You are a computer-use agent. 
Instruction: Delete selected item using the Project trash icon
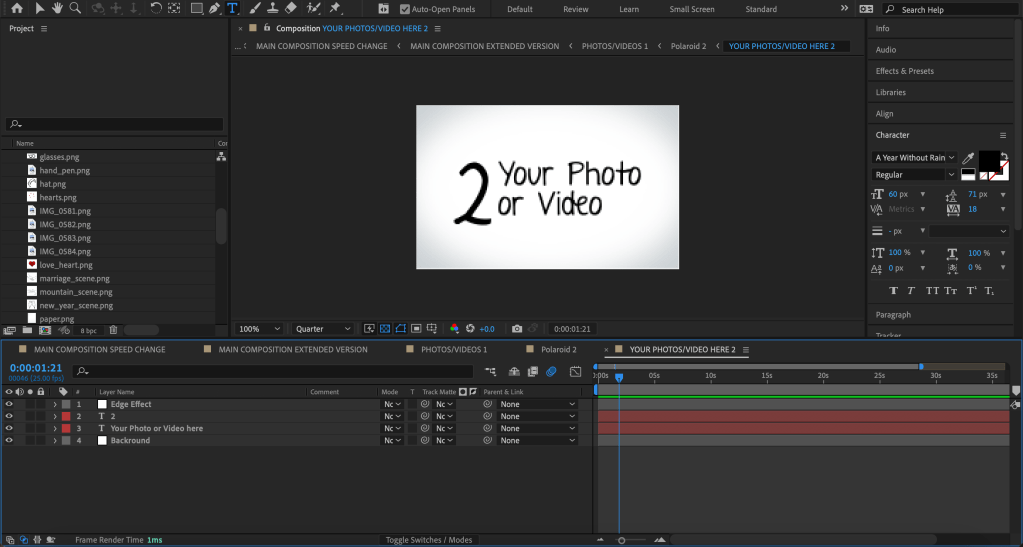[x=113, y=330]
